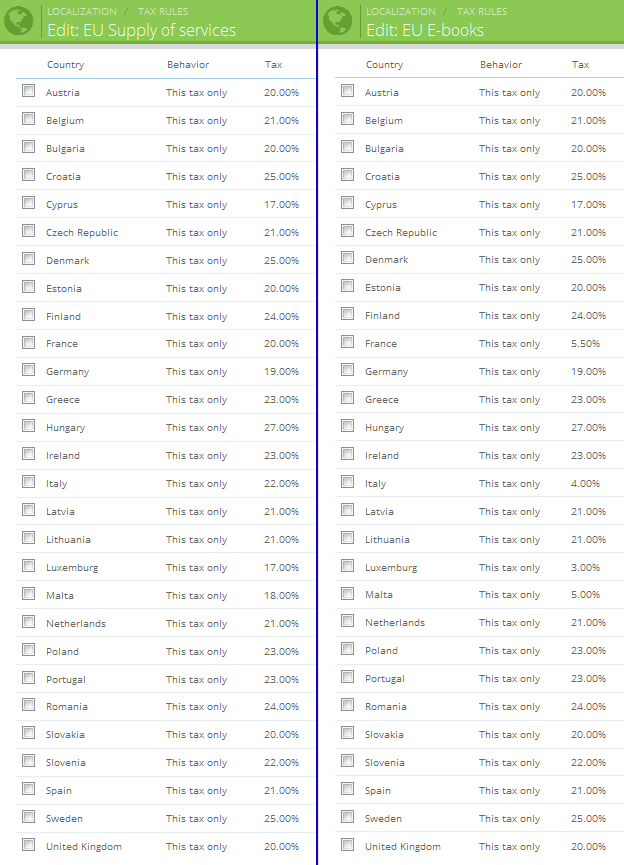The height and width of the screenshot is (865, 624).
Task: Open Localization breadcrumb in E-books header
Action: click(x=401, y=12)
